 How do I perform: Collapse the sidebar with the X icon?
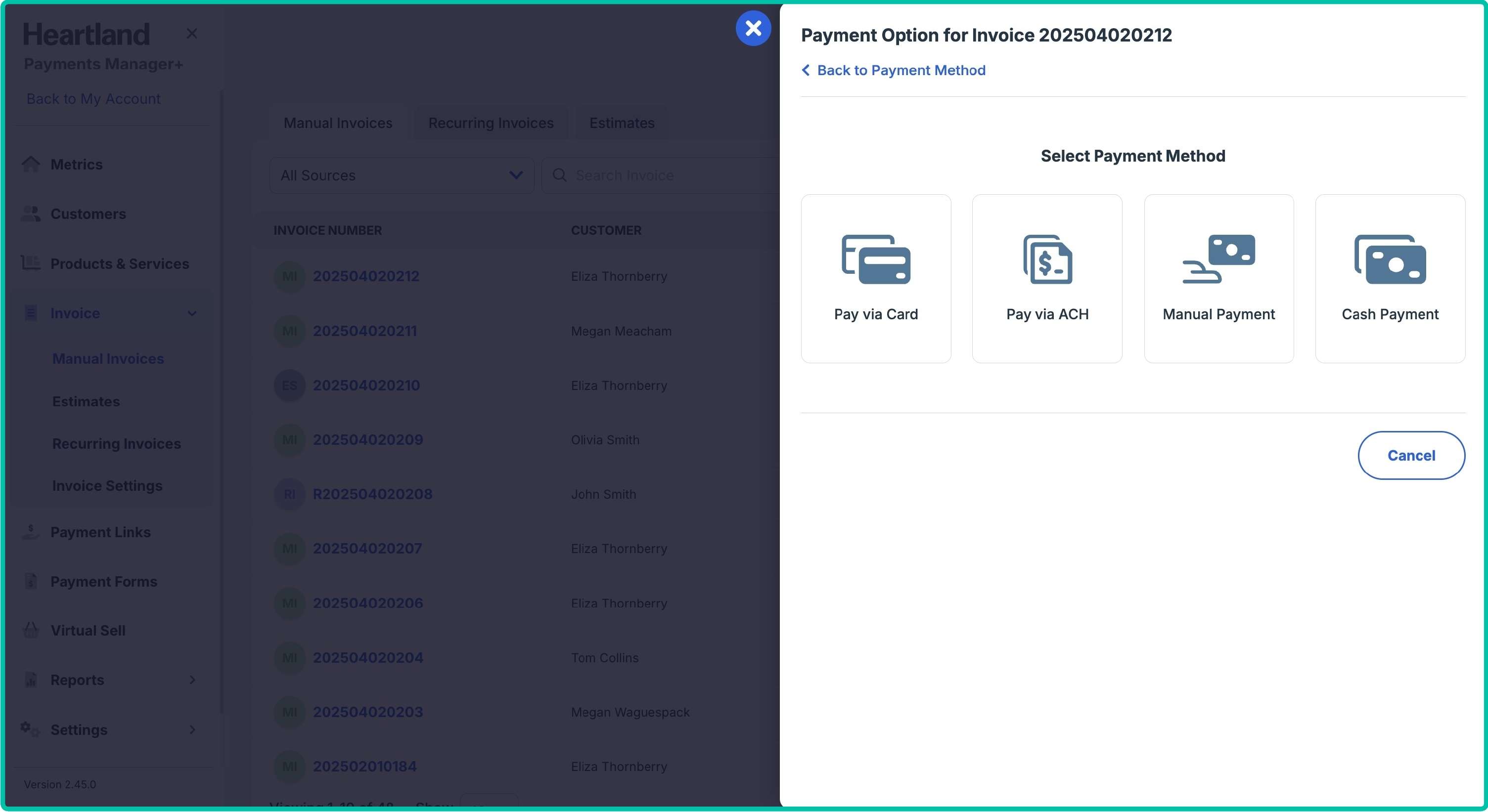pos(192,34)
